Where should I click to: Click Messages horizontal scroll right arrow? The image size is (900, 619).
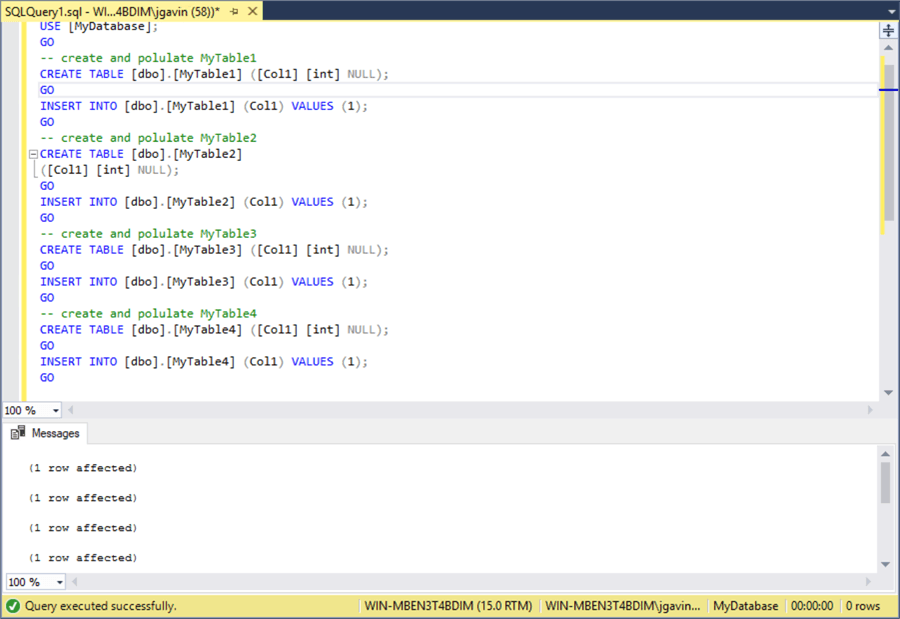[x=868, y=582]
